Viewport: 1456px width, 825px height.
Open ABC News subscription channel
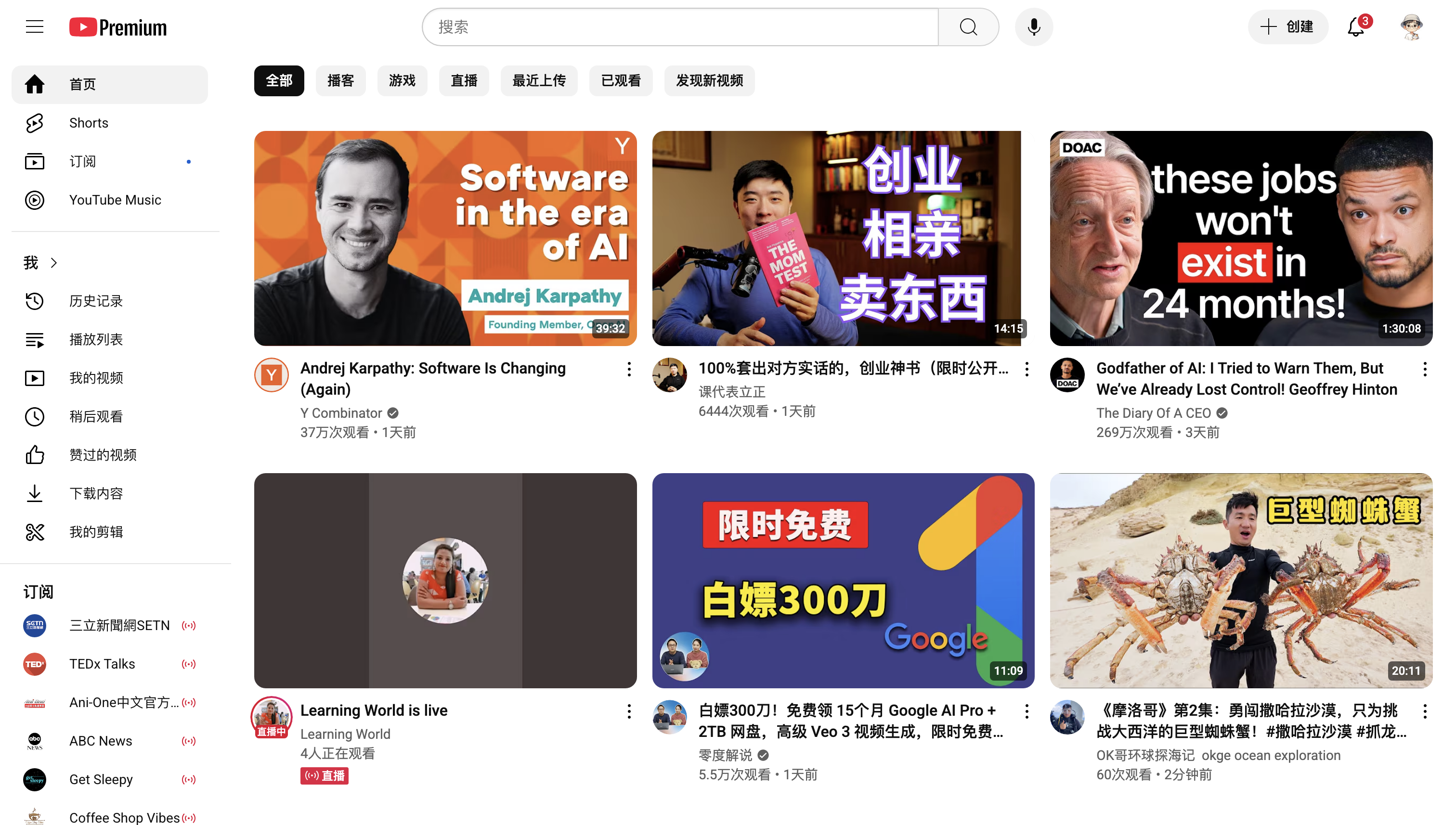[109, 741]
